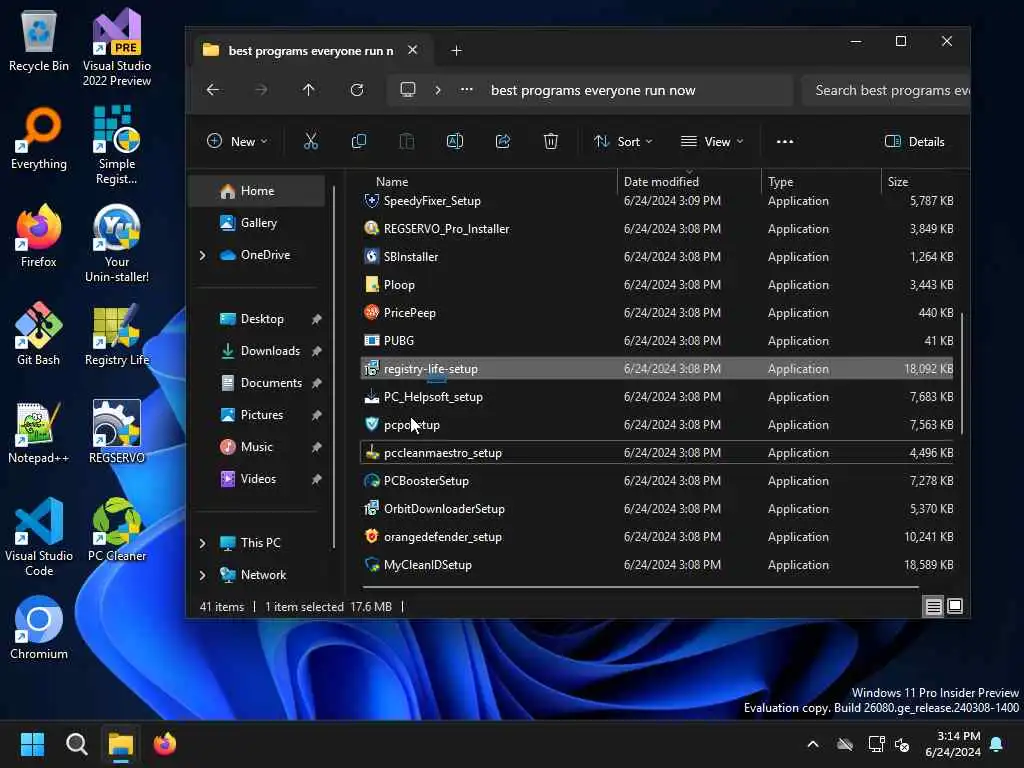Open taskbar Search
Image resolution: width=1024 pixels, height=768 pixels.
pyautogui.click(x=76, y=744)
